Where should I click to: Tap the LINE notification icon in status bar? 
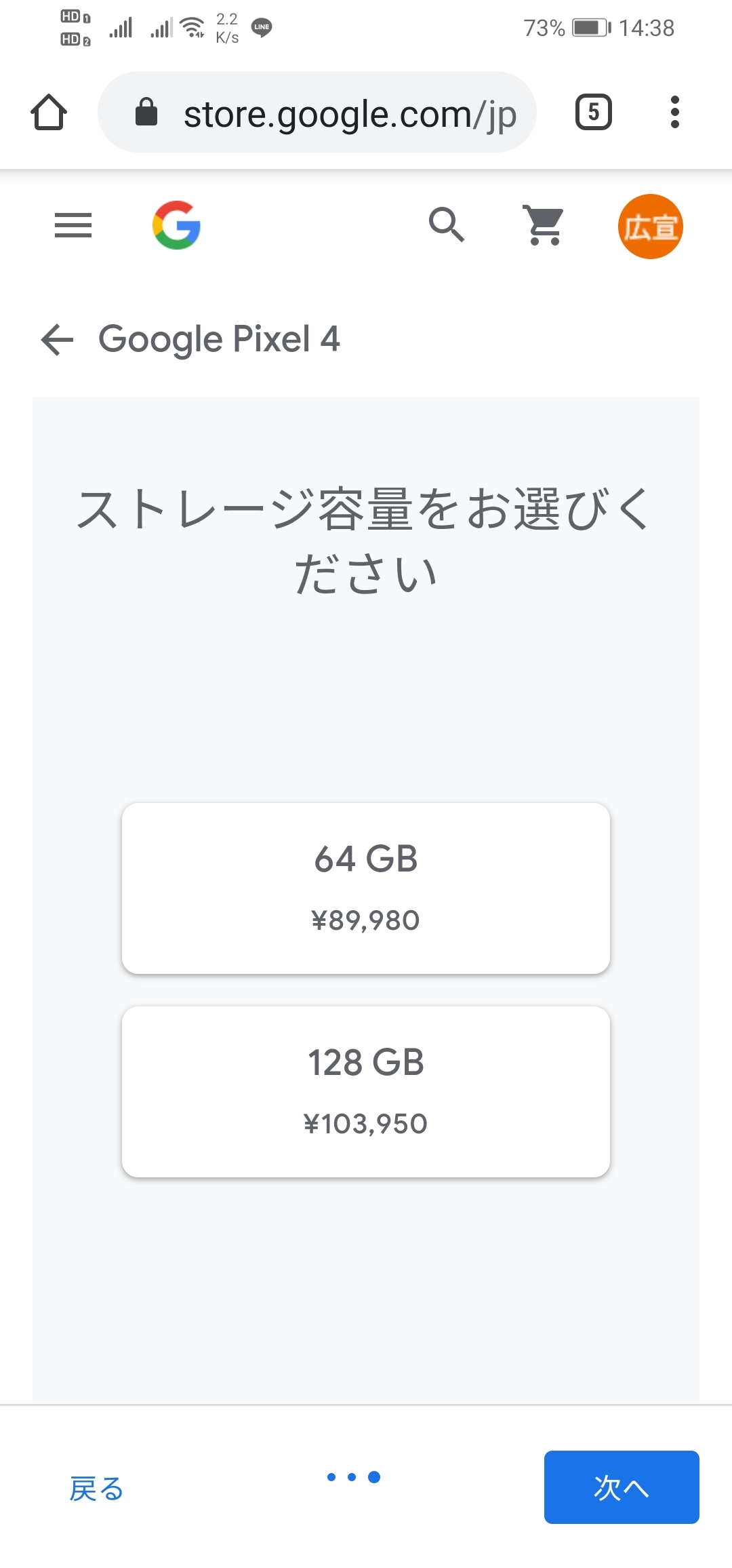[x=262, y=27]
